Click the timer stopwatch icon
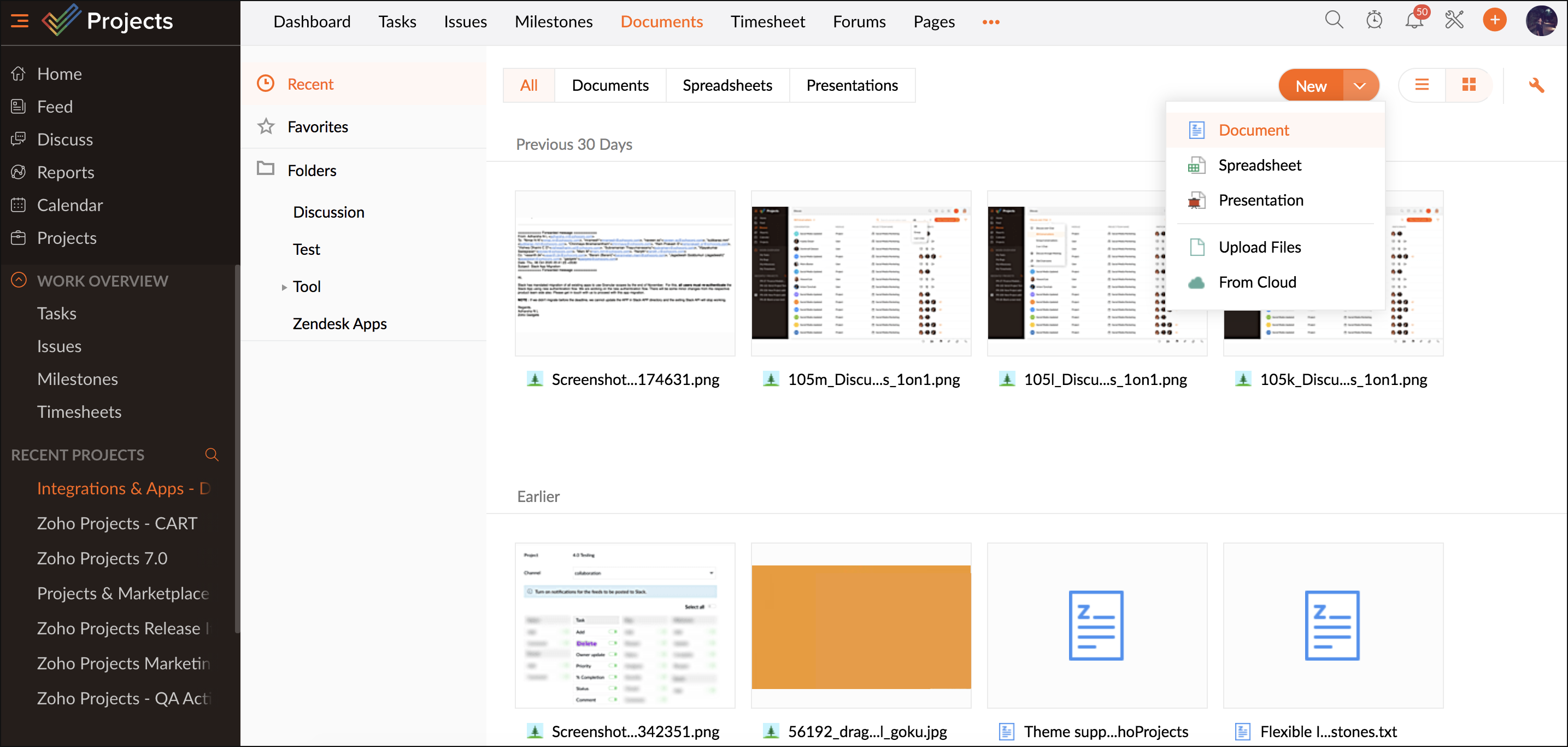 click(x=1374, y=21)
